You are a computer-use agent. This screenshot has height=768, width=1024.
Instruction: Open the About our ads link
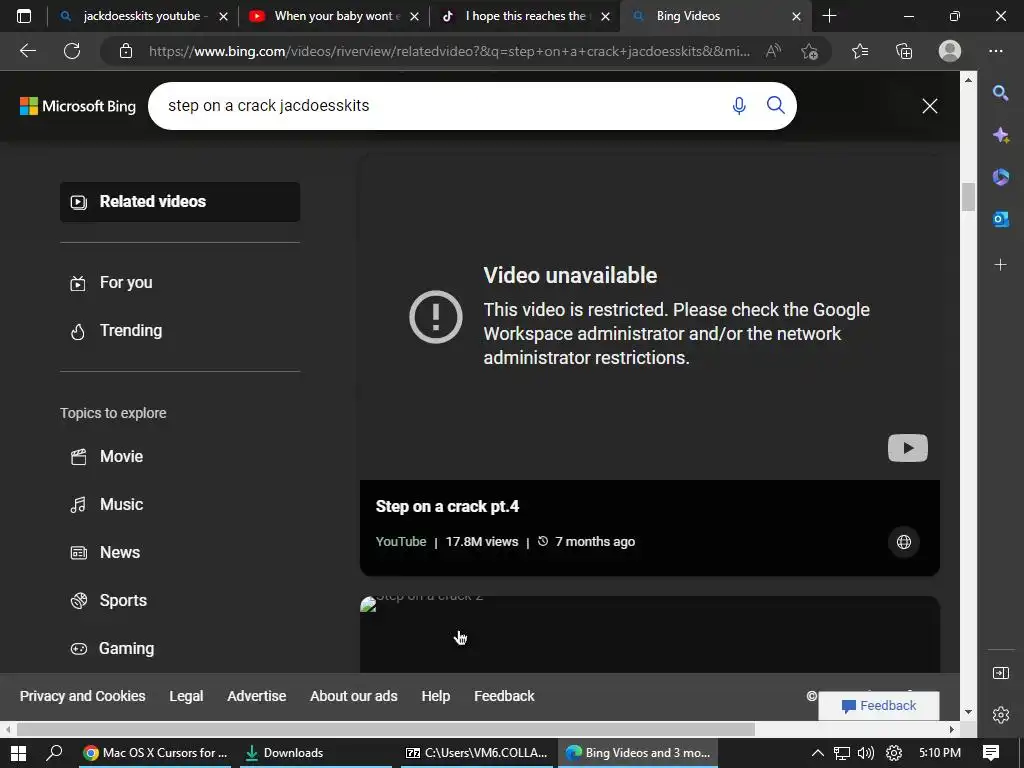coord(353,696)
